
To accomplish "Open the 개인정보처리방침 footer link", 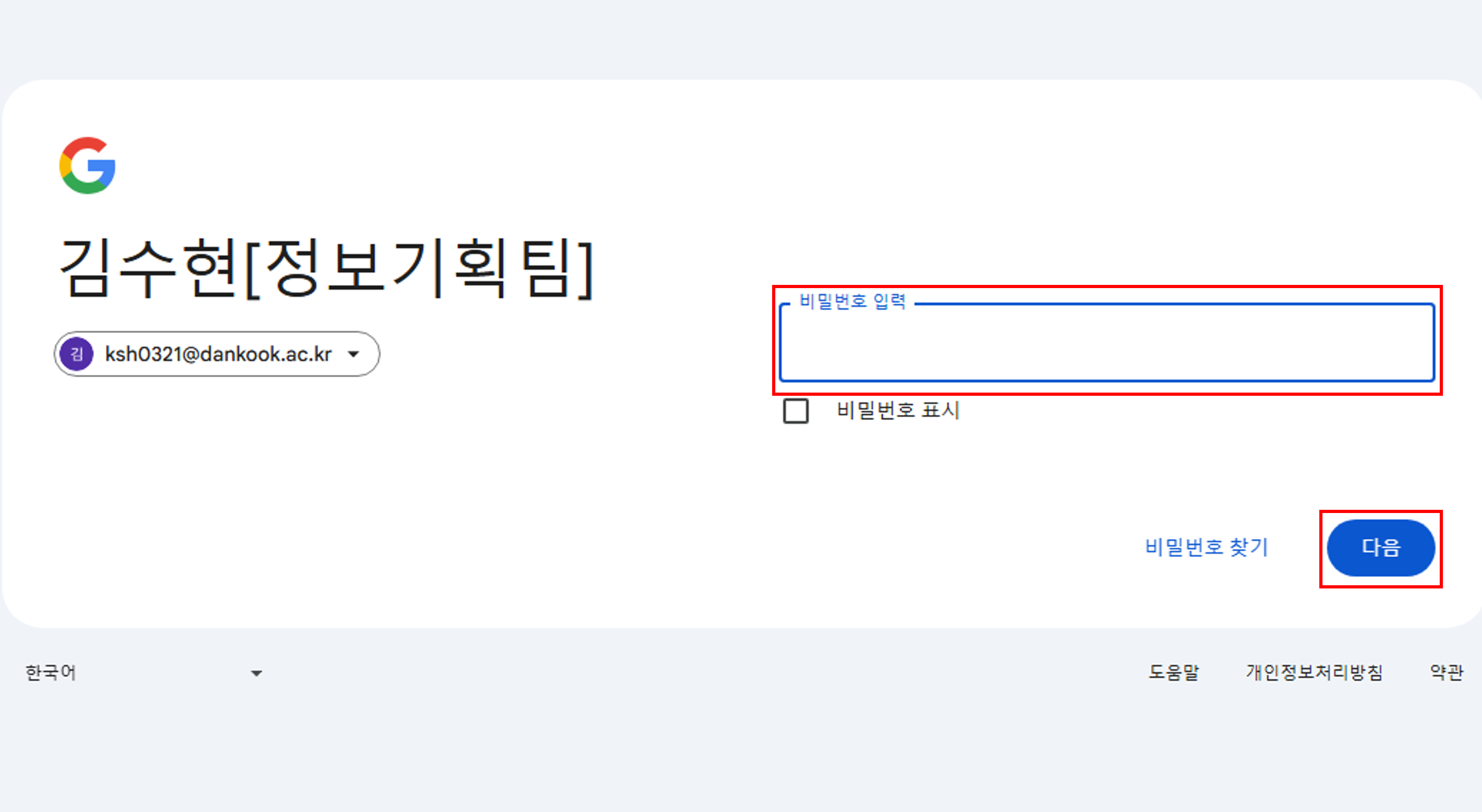I will tap(1314, 672).
